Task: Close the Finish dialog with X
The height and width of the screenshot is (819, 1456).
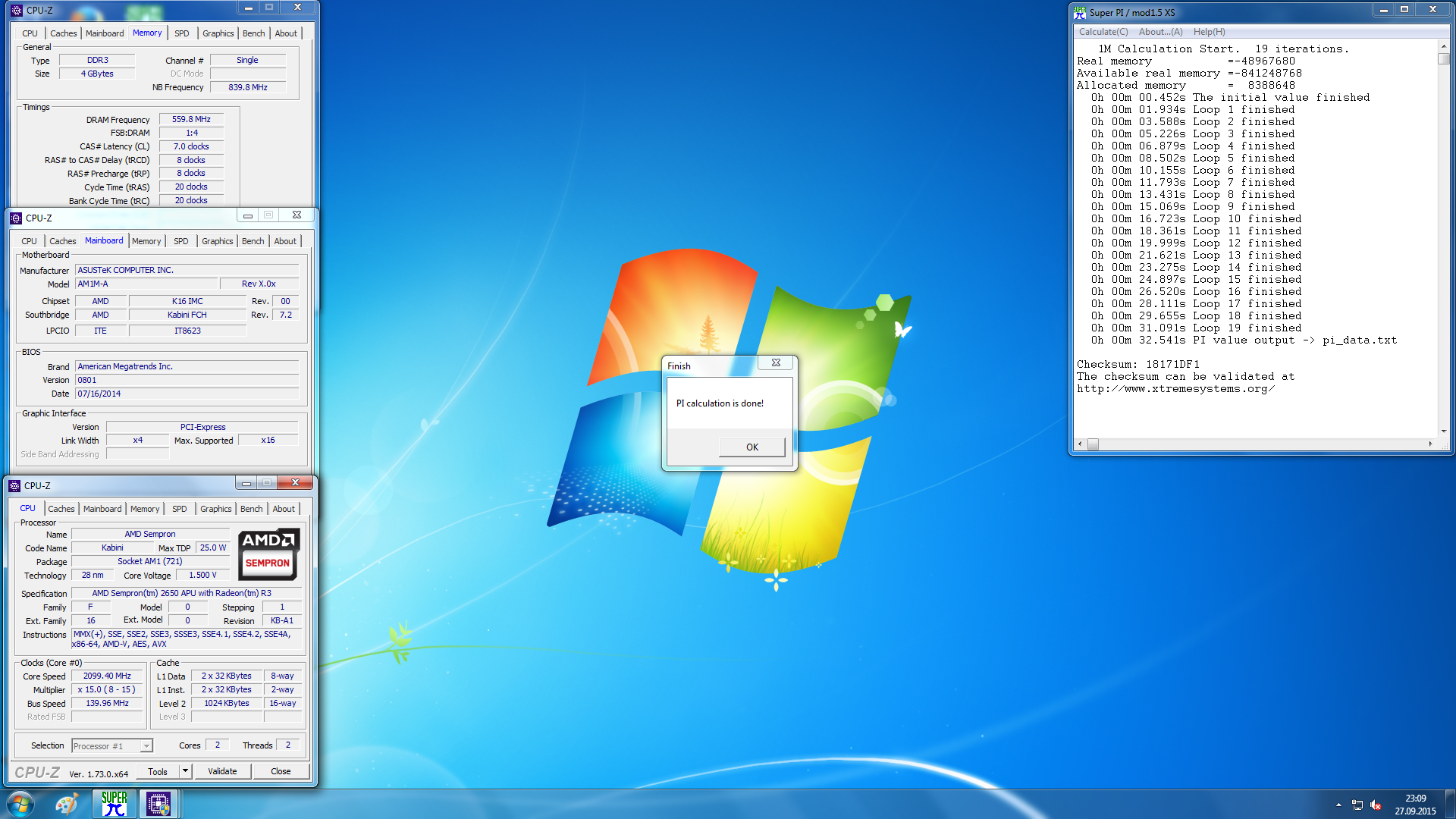Action: (776, 362)
